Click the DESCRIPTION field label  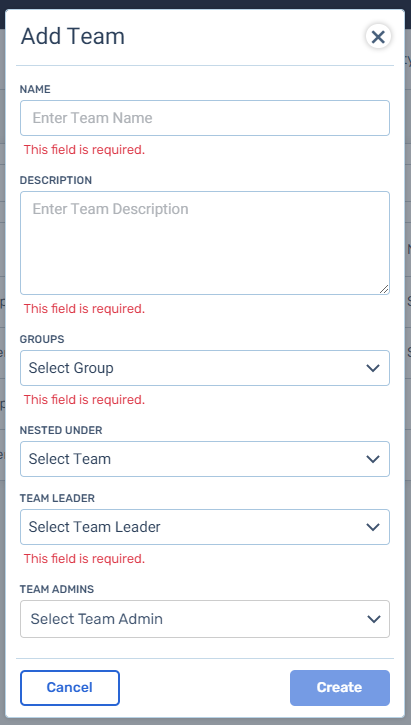56,180
